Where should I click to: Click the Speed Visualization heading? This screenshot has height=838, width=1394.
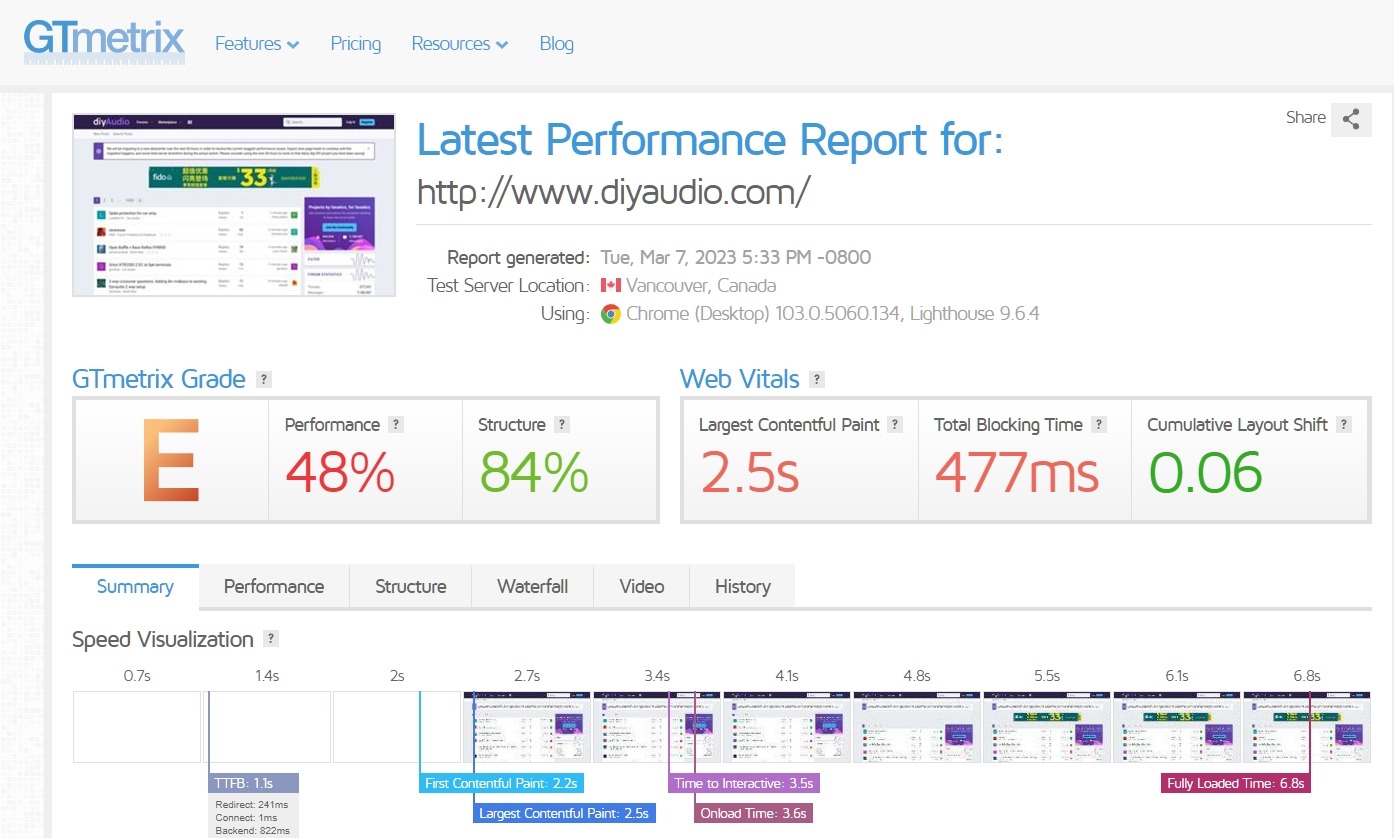[x=163, y=640]
